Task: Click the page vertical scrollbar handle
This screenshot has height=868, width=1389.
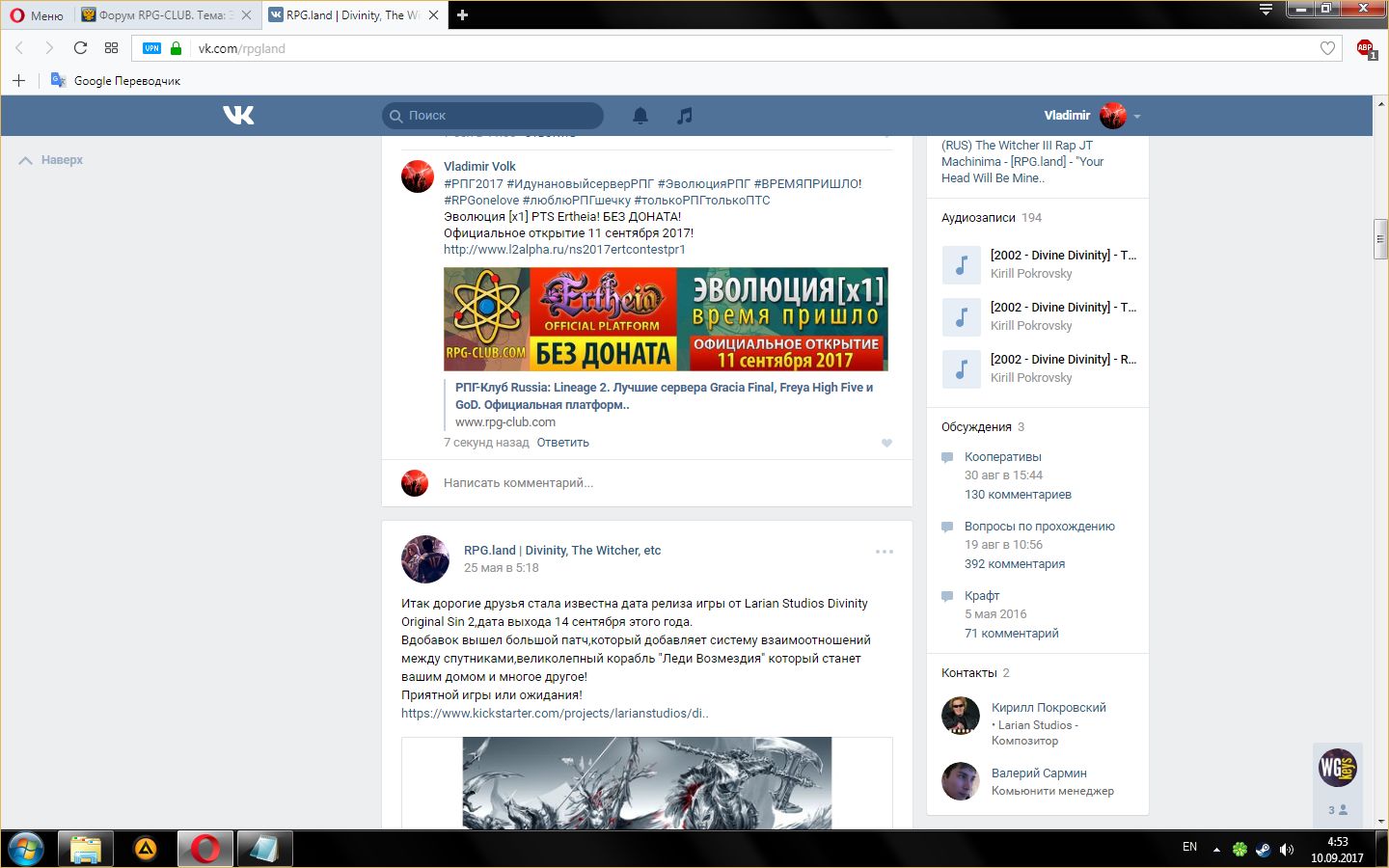Action: point(1380,239)
